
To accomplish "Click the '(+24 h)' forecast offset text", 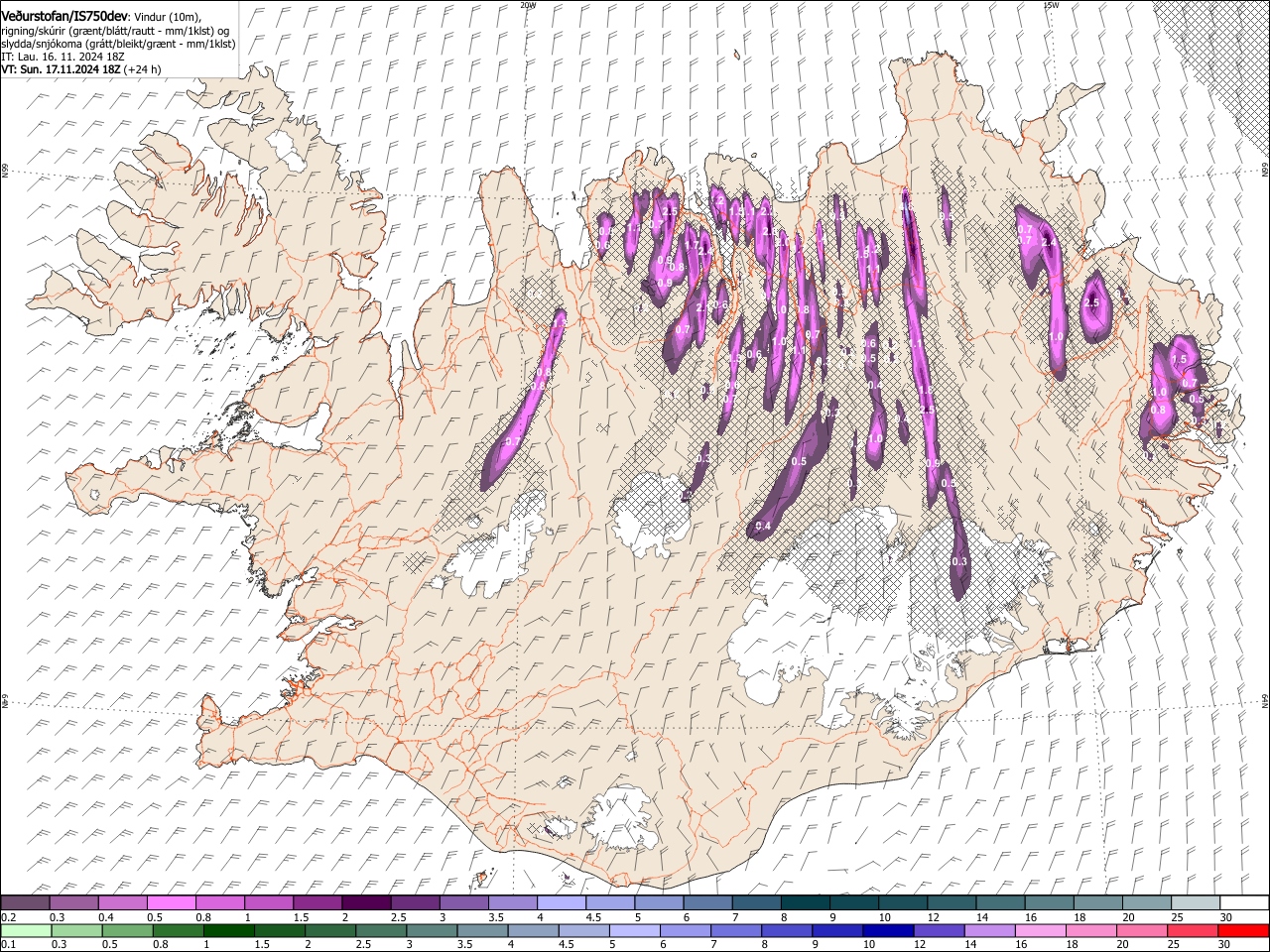I will pos(144,69).
